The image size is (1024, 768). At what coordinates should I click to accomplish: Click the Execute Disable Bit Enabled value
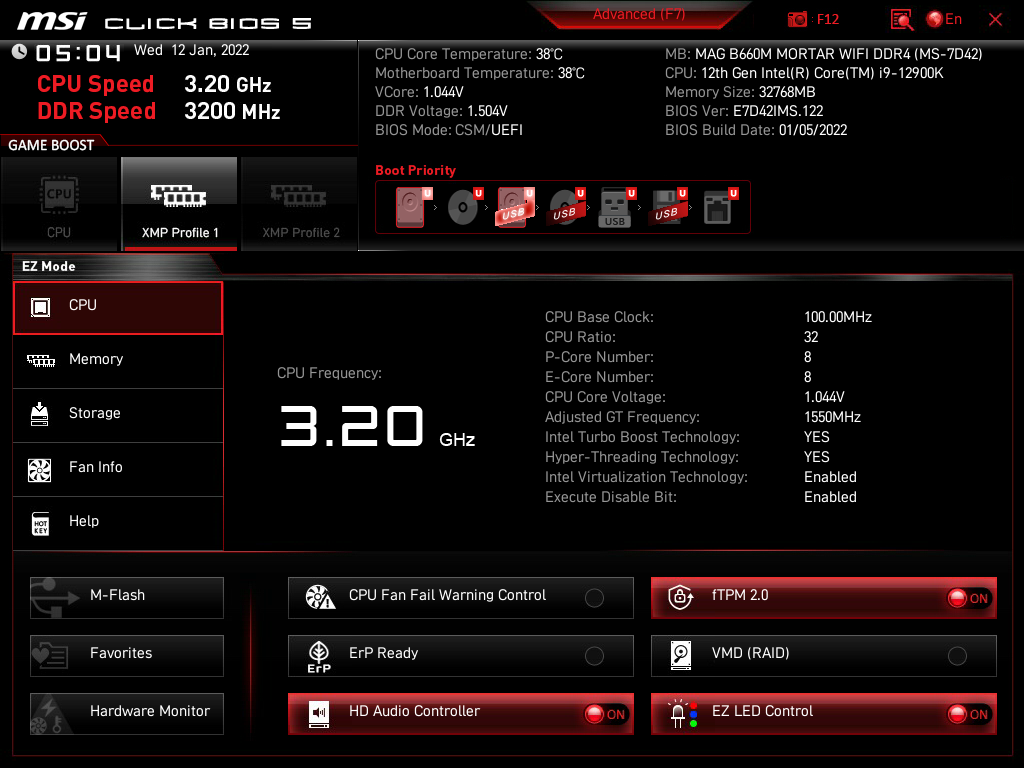pos(830,498)
